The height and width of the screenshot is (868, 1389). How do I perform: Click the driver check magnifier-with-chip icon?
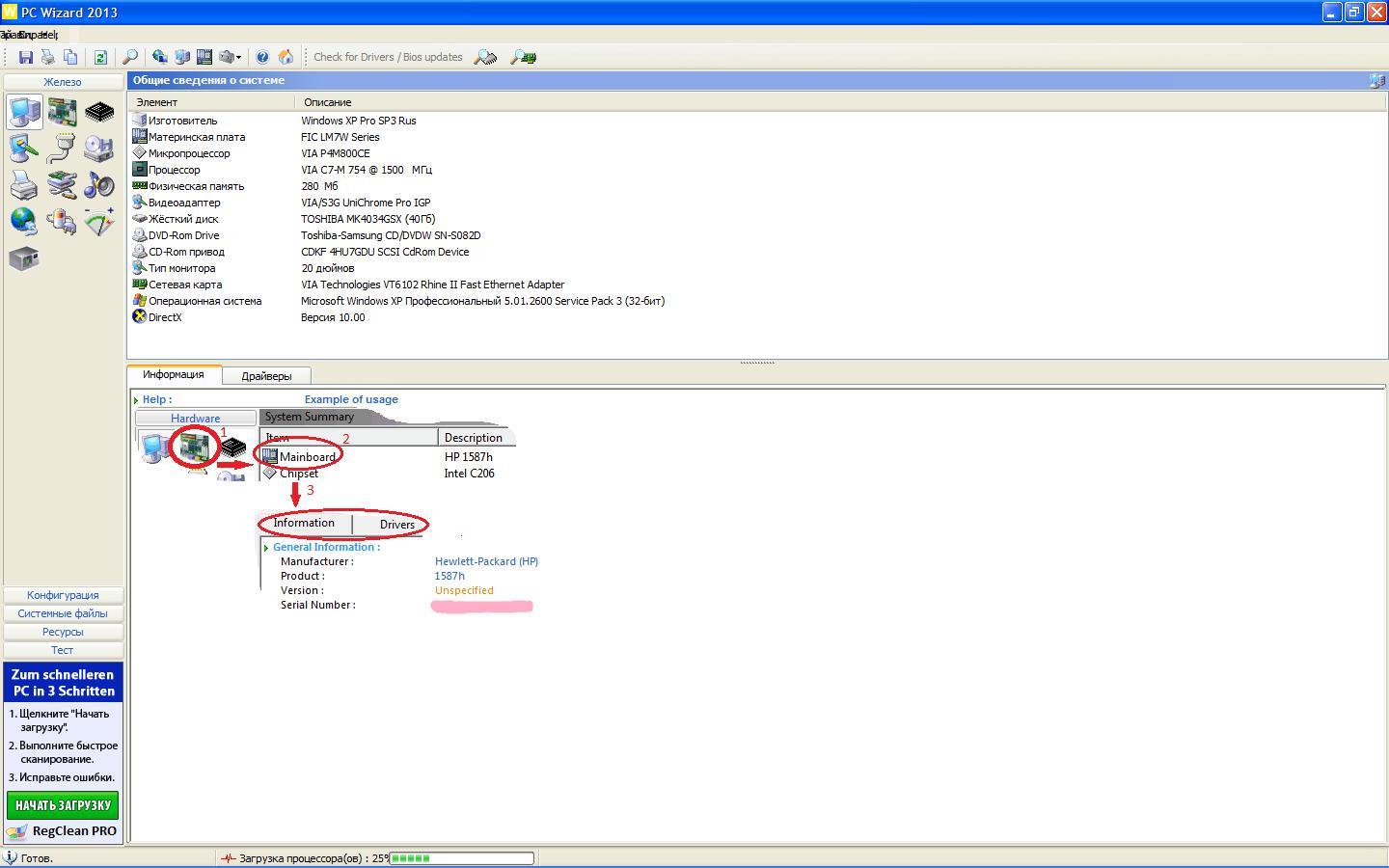pos(486,57)
